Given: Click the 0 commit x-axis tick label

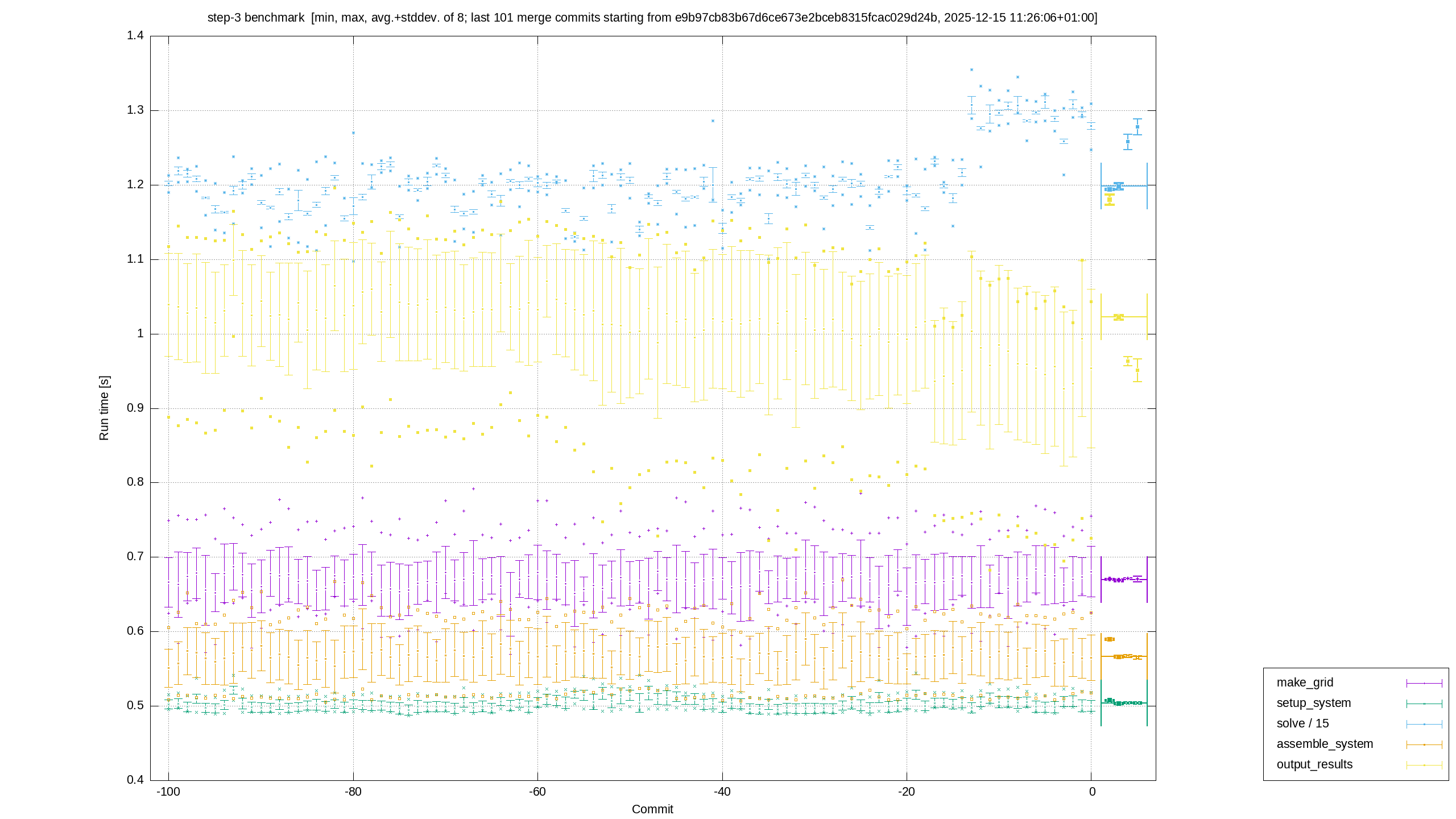Looking at the screenshot, I should click(x=1091, y=792).
